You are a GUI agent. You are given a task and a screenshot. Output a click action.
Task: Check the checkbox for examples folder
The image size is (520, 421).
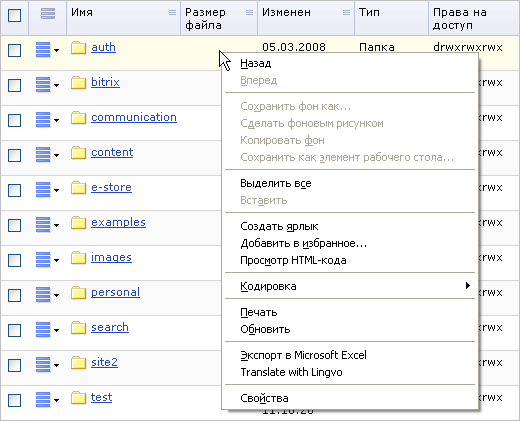click(x=15, y=225)
